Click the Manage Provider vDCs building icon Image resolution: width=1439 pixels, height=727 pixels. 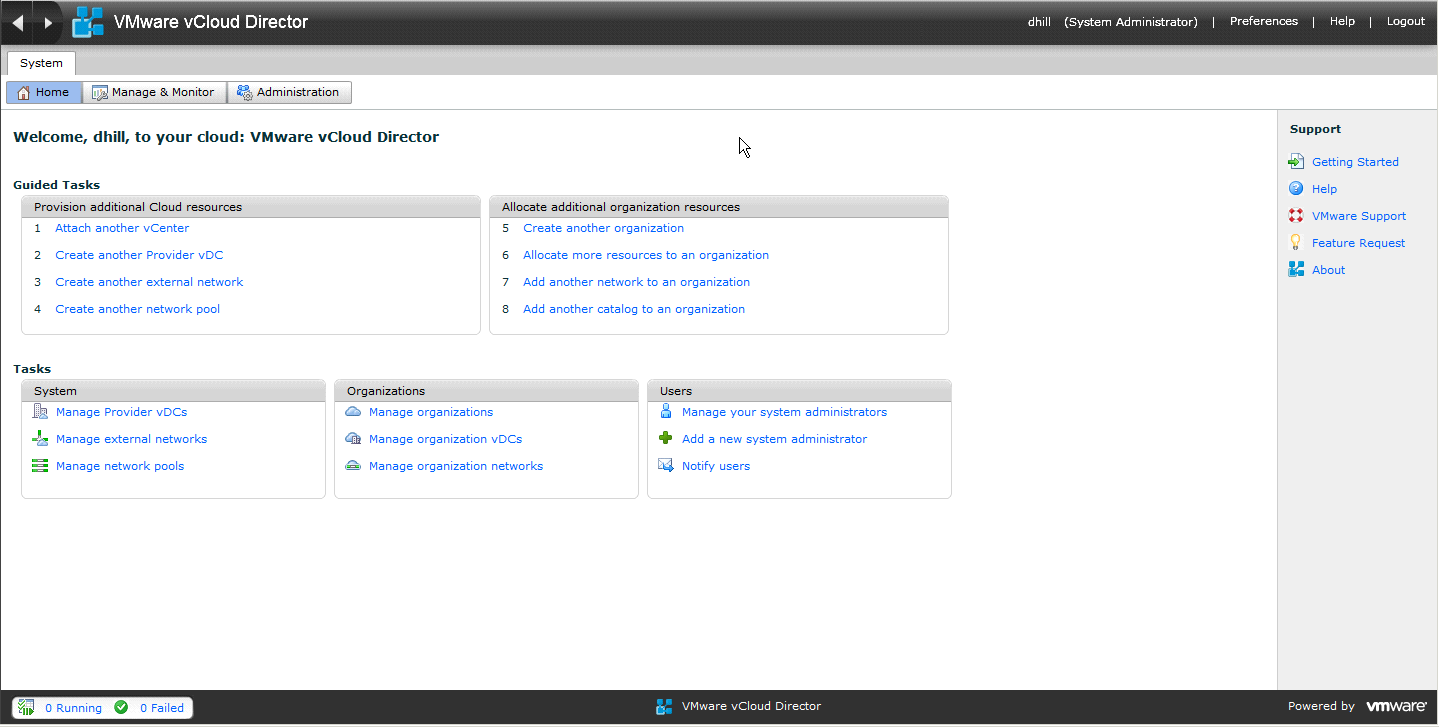40,412
